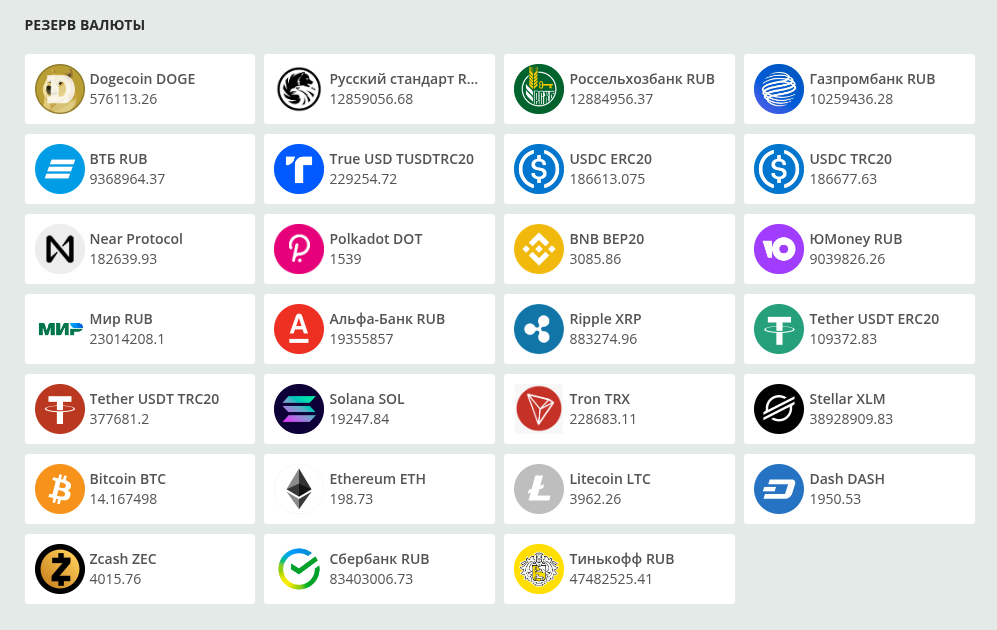The width and height of the screenshot is (997, 630).
Task: Click the Bitcoin BTC icon
Action: coord(60,489)
